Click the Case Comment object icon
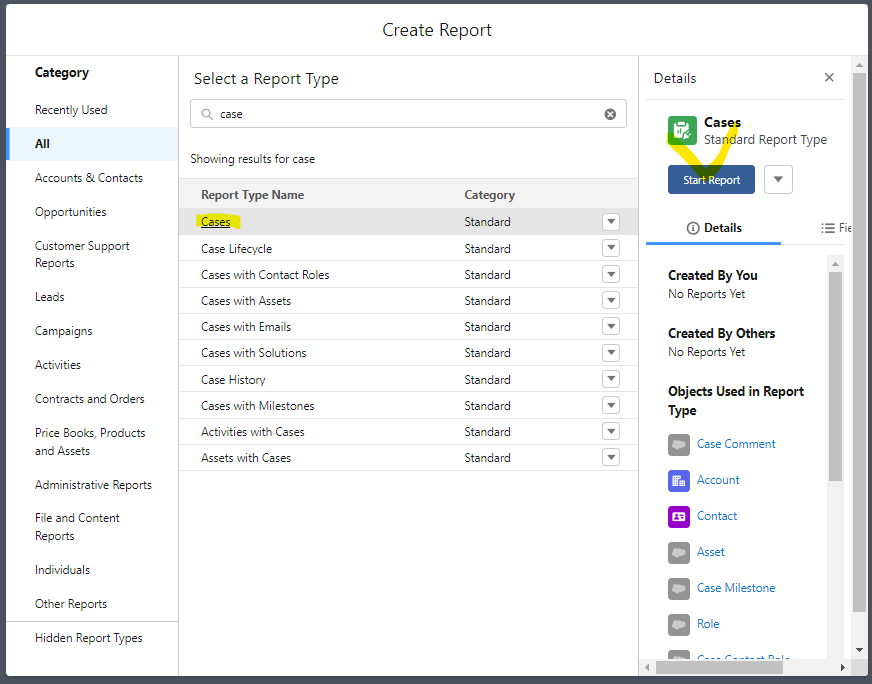Viewport: 872px width, 684px height. tap(679, 444)
